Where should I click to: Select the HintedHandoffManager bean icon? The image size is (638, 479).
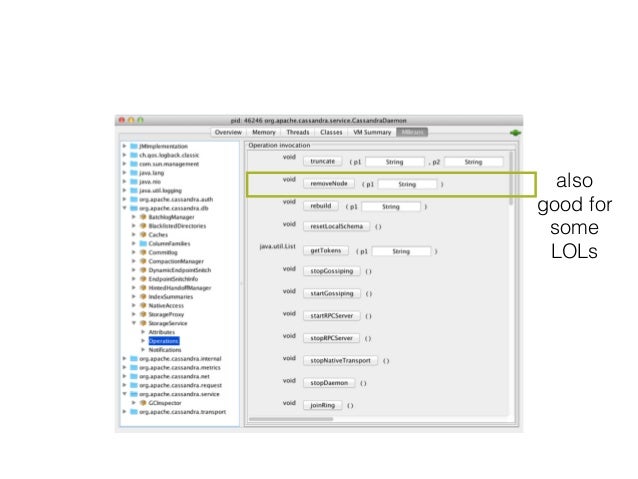coord(143,288)
